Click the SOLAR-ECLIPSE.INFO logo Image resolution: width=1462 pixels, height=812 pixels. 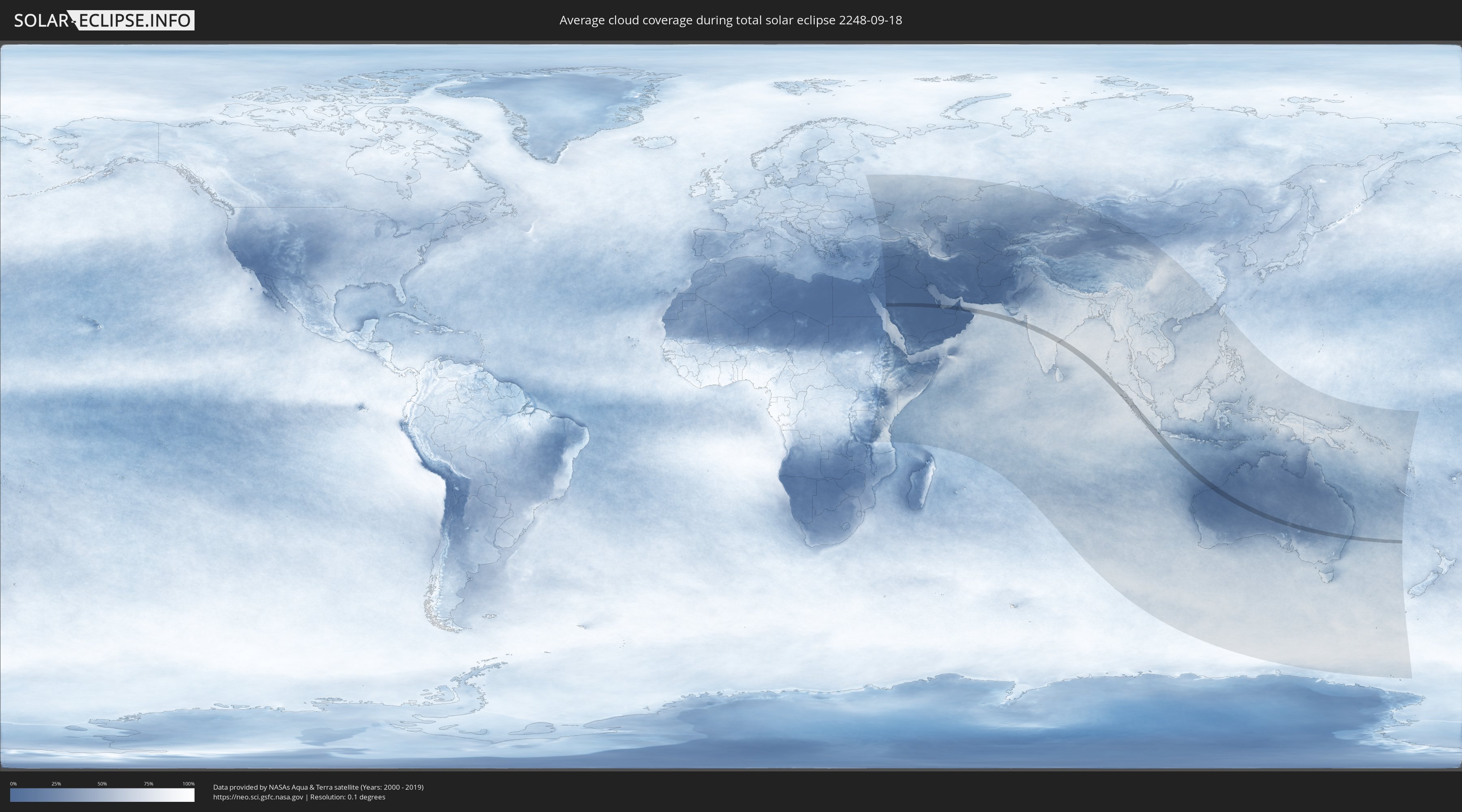point(103,20)
